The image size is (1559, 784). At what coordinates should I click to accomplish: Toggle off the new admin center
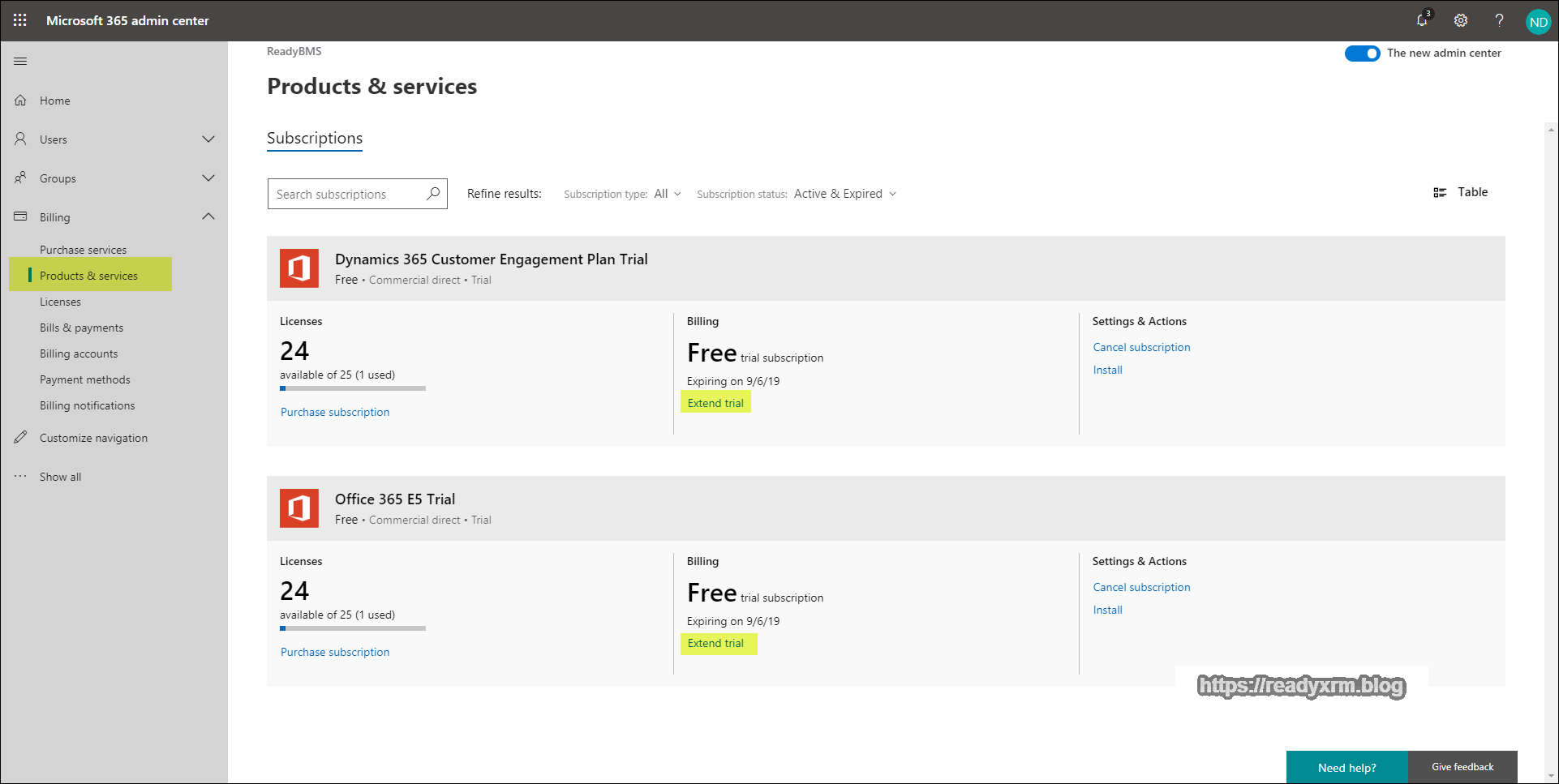[x=1362, y=54]
